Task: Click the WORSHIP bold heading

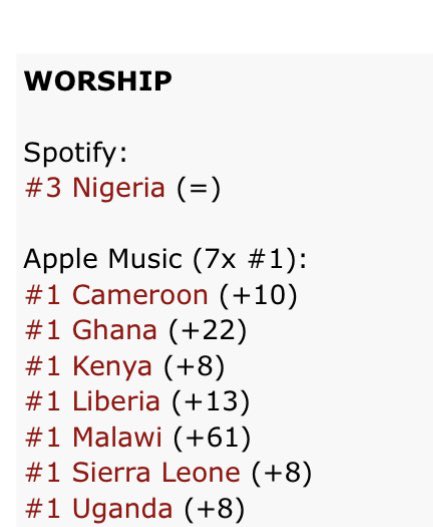Action: (98, 81)
